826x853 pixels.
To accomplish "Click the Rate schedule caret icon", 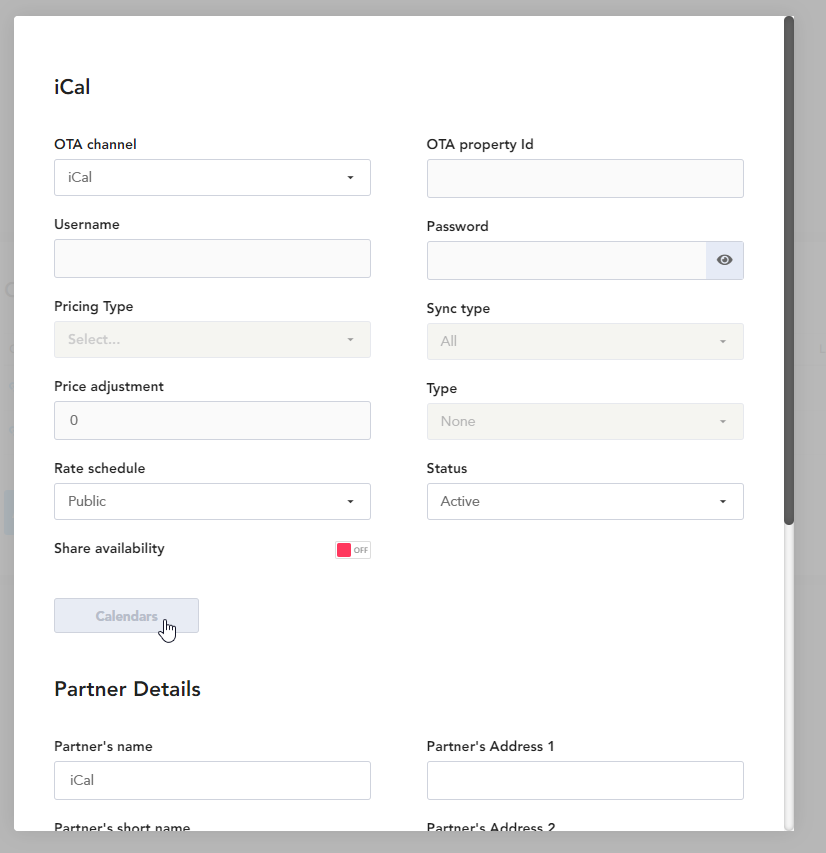I will click(x=350, y=501).
